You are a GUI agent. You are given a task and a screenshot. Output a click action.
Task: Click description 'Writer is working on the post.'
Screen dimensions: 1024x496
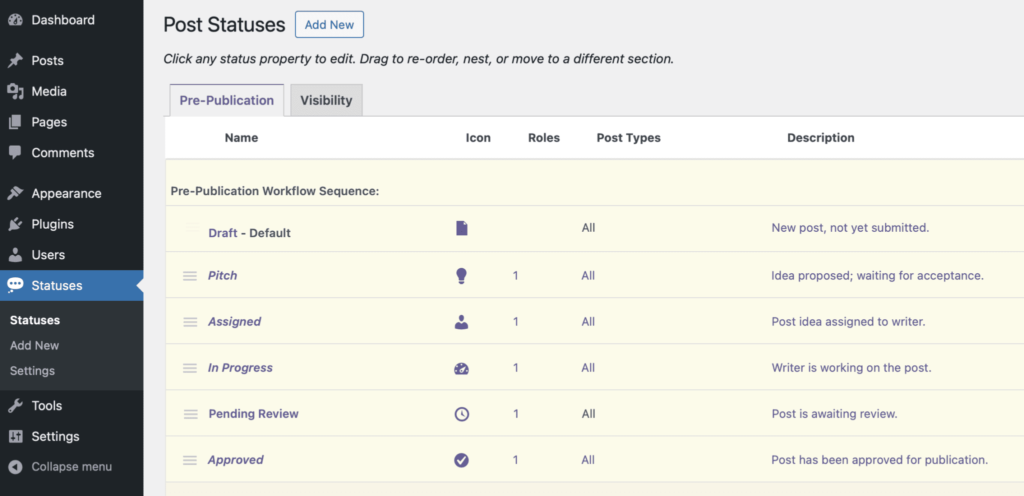coord(852,368)
